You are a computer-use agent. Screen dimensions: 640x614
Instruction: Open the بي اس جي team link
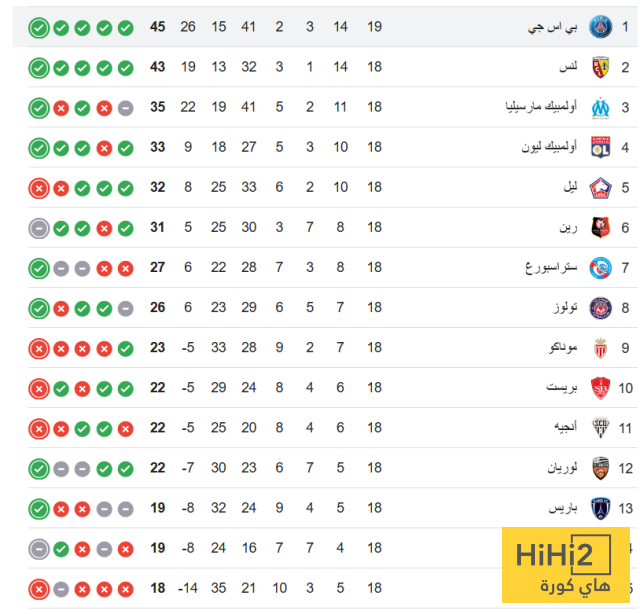tap(555, 27)
